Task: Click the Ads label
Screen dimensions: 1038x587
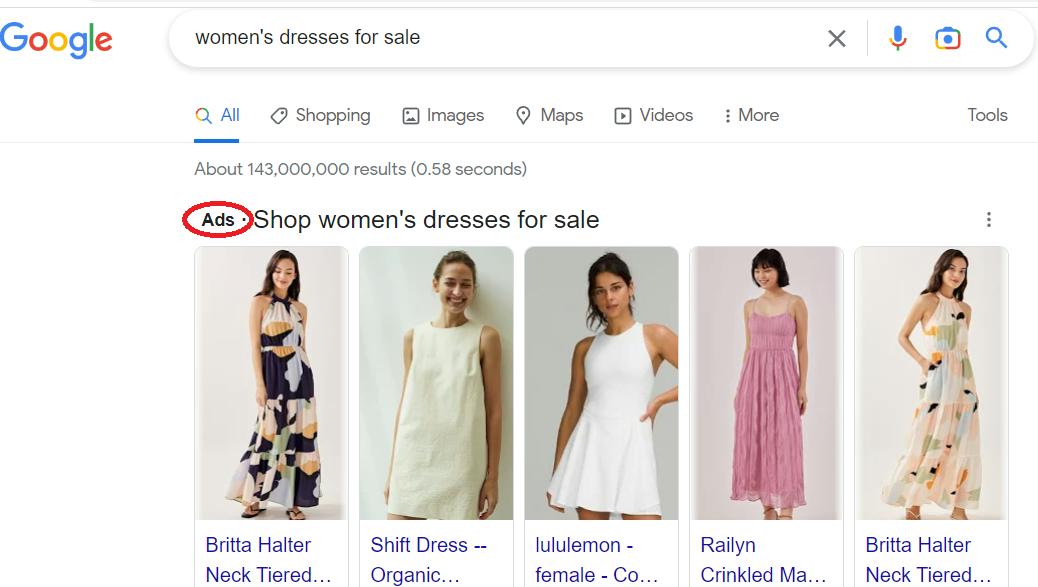Action: click(218, 220)
